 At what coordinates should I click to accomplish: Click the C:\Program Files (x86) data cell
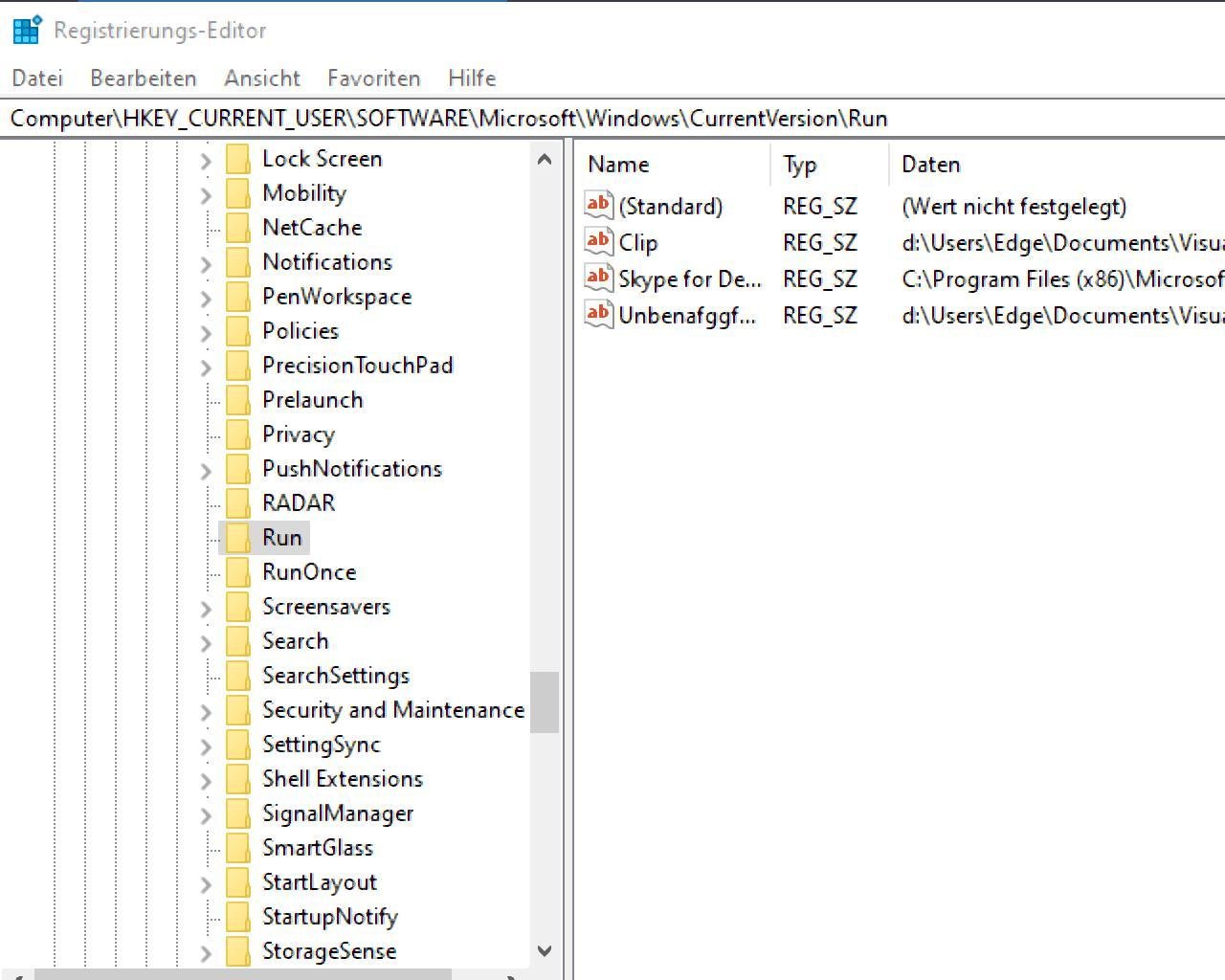pyautogui.click(x=1063, y=279)
